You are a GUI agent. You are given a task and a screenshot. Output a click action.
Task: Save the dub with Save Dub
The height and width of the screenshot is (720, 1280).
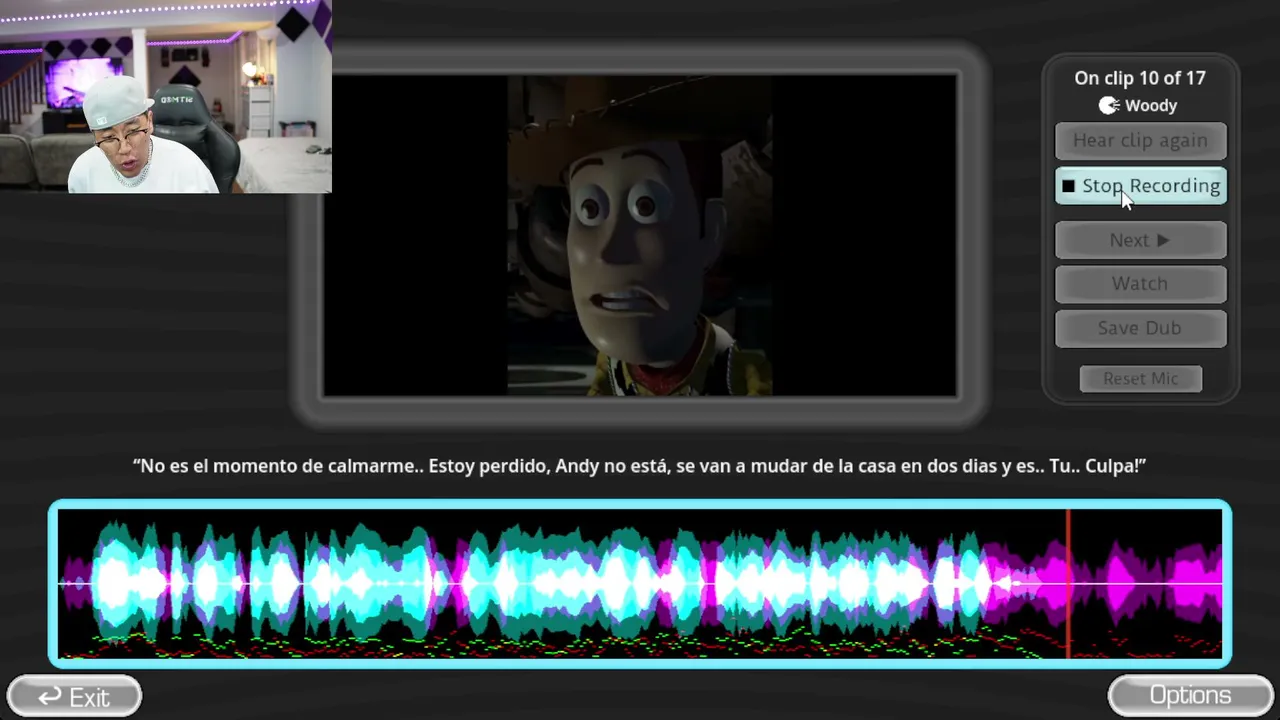point(1140,328)
